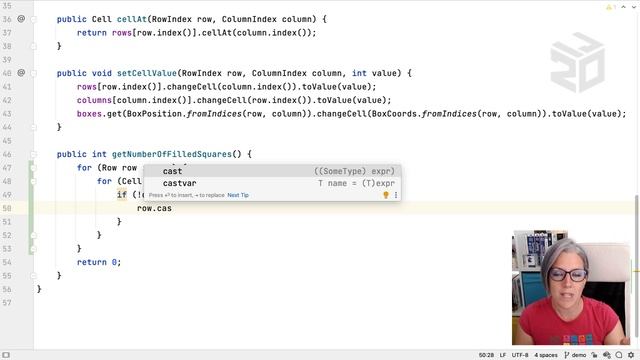
Task: Click the inspection profile icon in status bar
Action: coord(607,355)
